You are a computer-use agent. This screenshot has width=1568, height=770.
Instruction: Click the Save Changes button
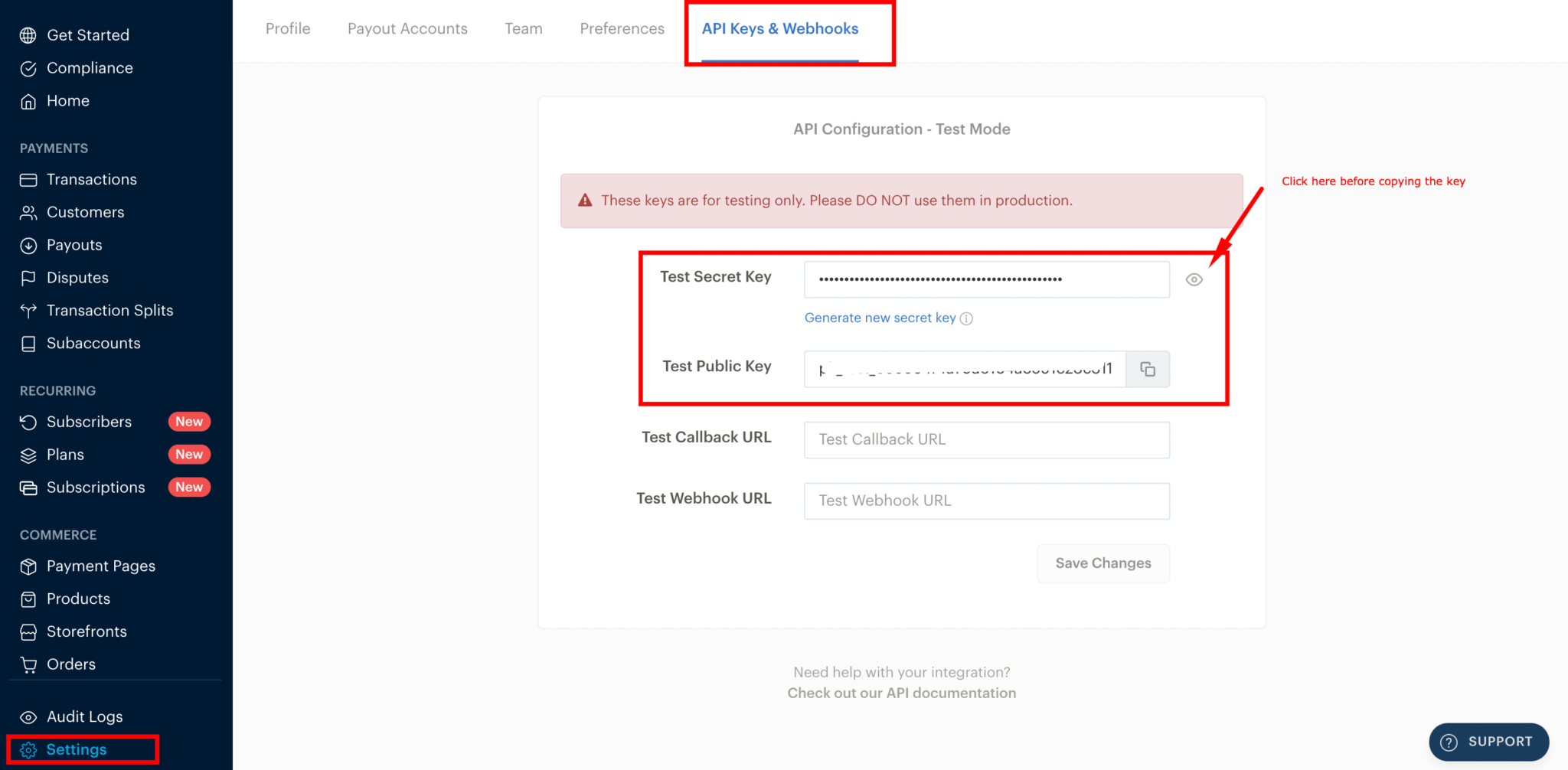pyautogui.click(x=1102, y=563)
